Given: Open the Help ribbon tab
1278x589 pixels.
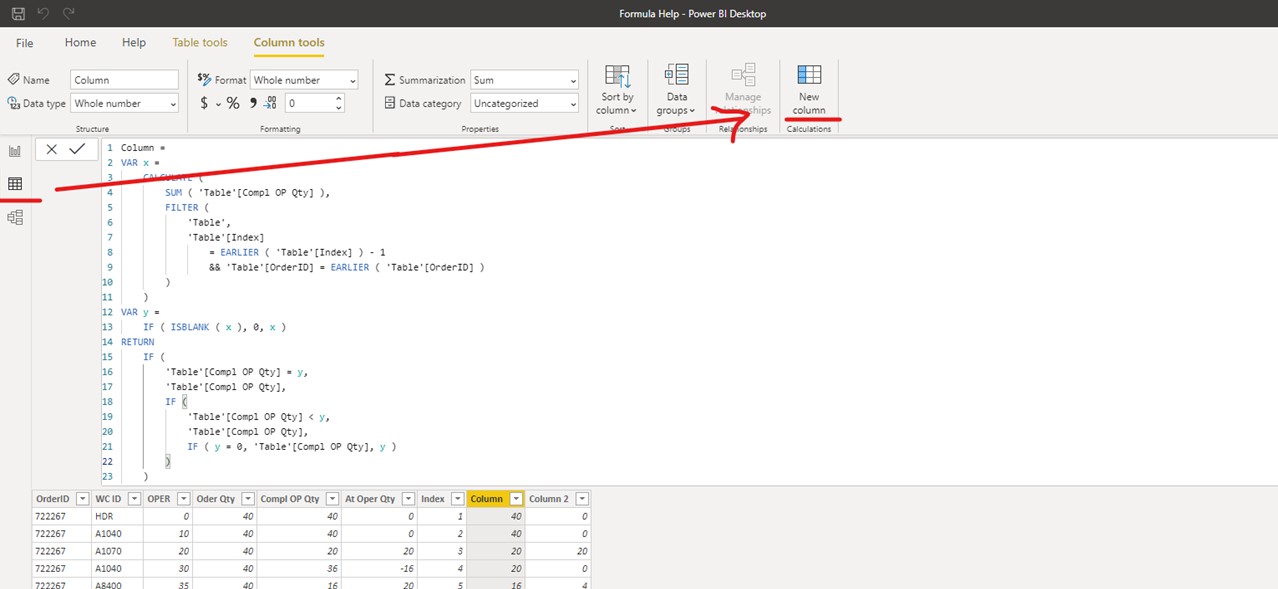Looking at the screenshot, I should point(134,43).
